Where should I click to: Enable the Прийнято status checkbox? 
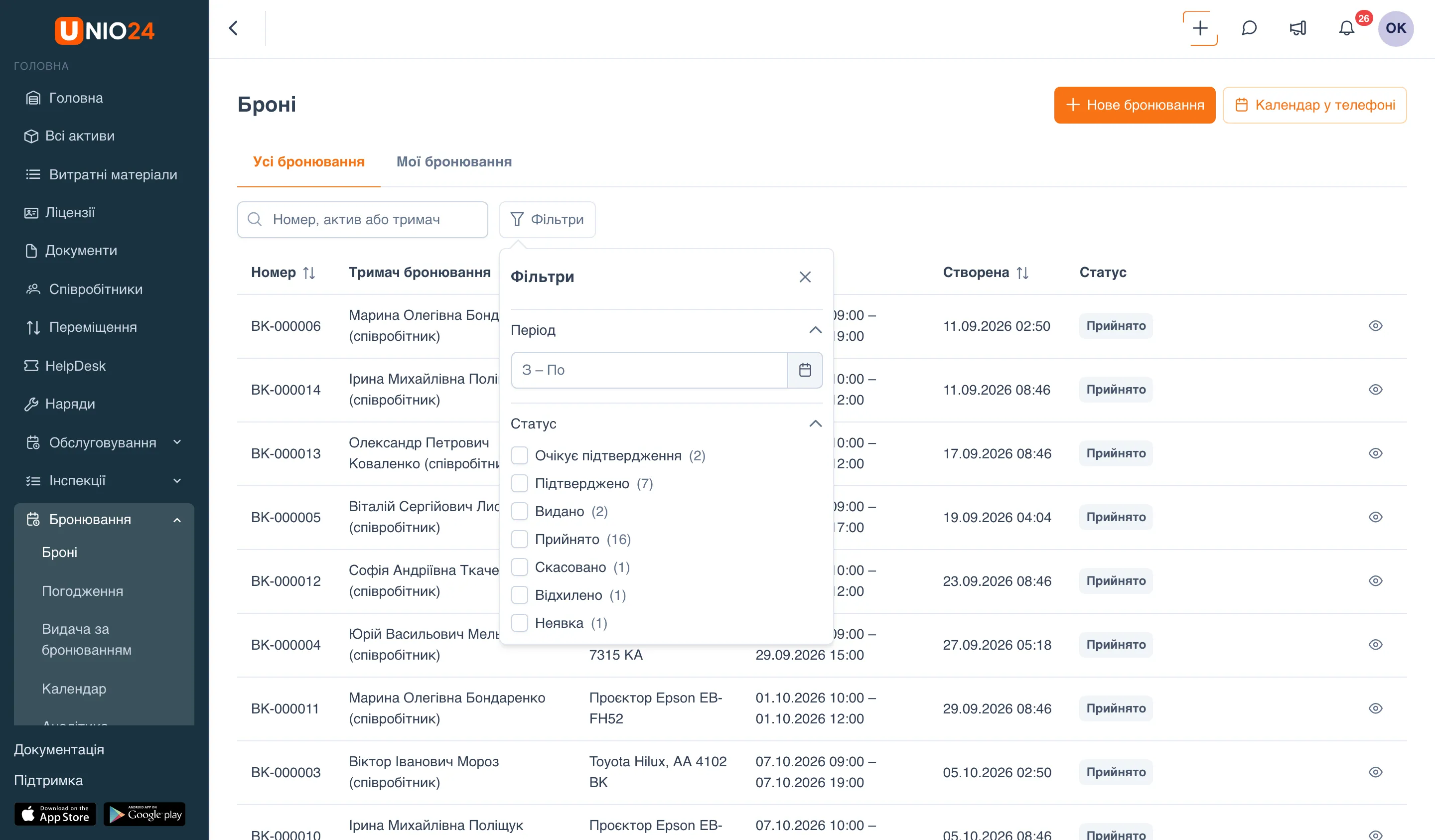tap(519, 539)
